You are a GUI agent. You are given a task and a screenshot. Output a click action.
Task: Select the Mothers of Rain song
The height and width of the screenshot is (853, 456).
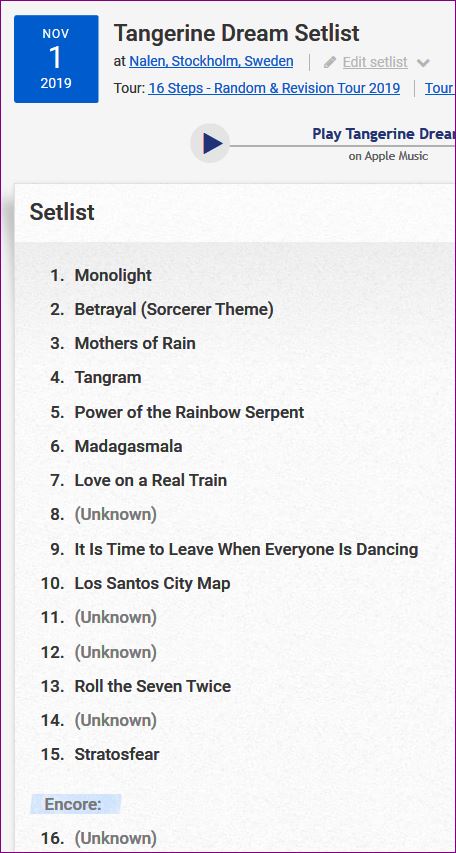(x=135, y=343)
